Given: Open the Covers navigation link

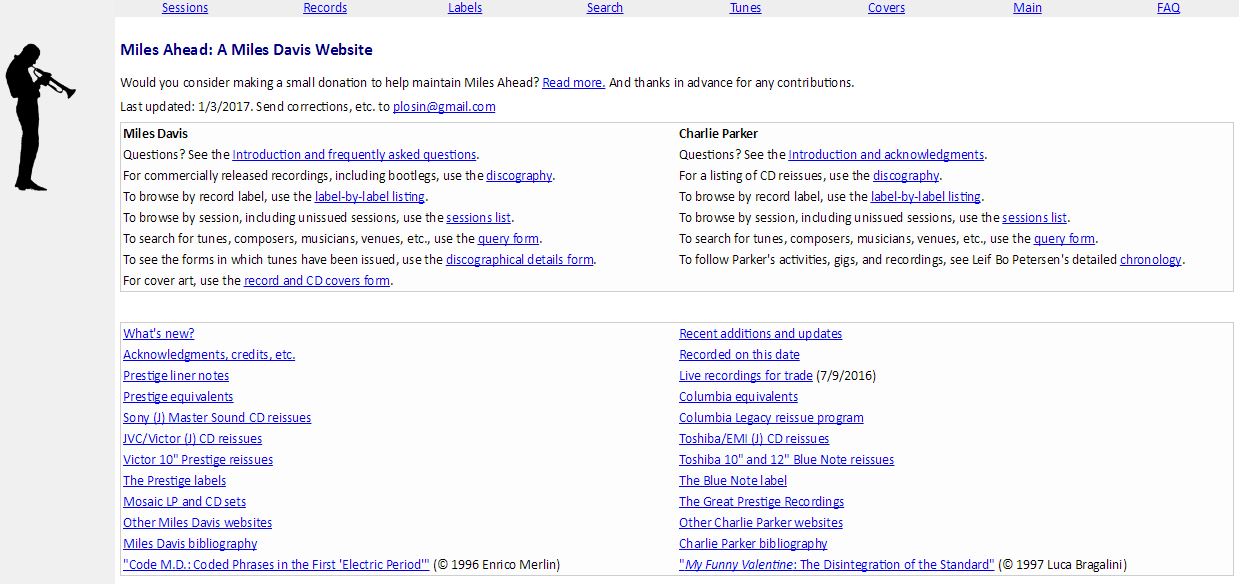Looking at the screenshot, I should pyautogui.click(x=886, y=8).
